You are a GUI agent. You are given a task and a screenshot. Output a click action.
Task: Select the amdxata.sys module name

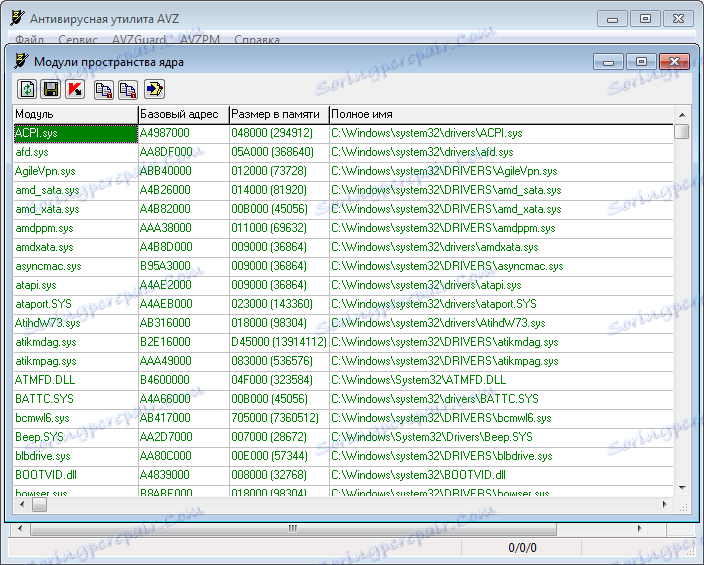[44, 247]
